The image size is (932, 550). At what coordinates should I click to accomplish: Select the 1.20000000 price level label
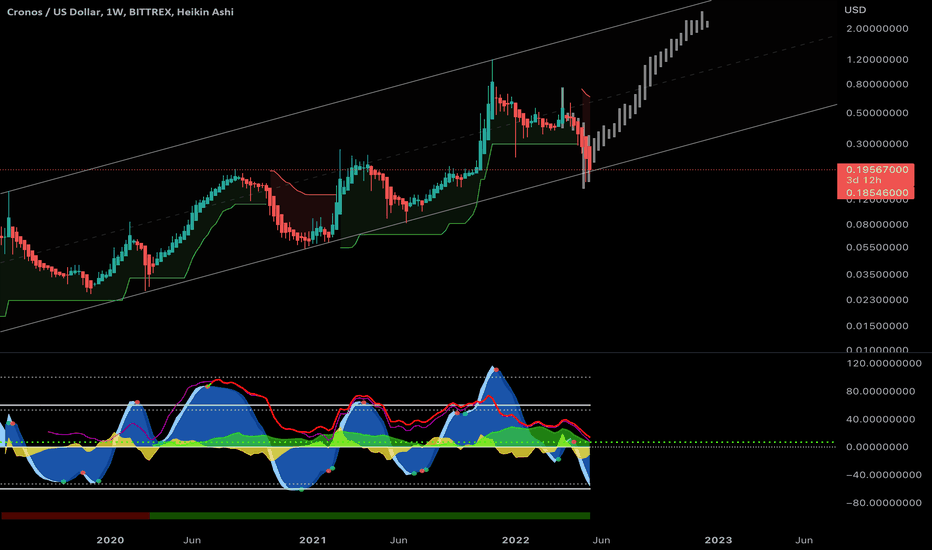(x=877, y=59)
